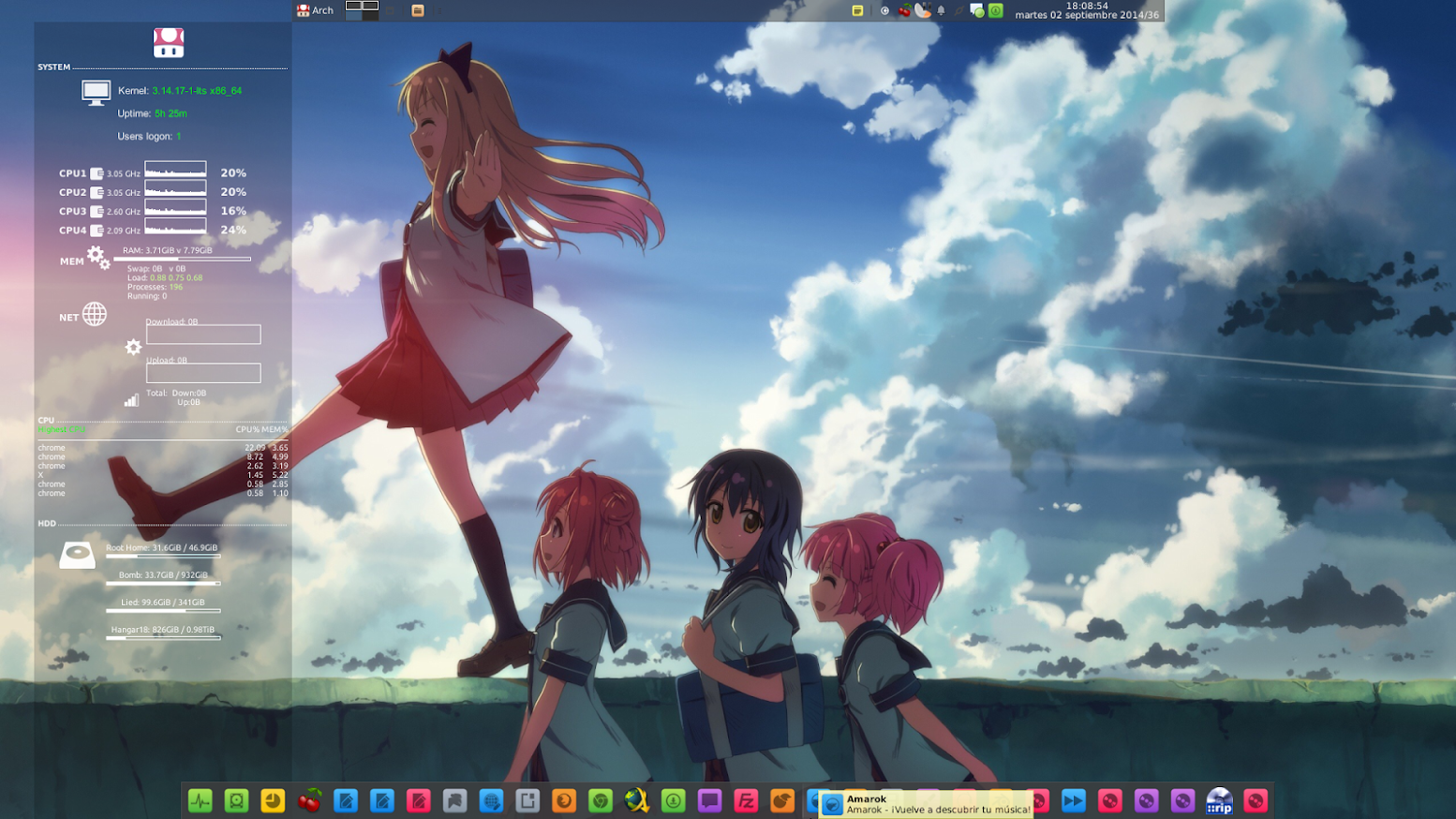
Task: Launch the green disk utility dock icon
Action: [236, 800]
